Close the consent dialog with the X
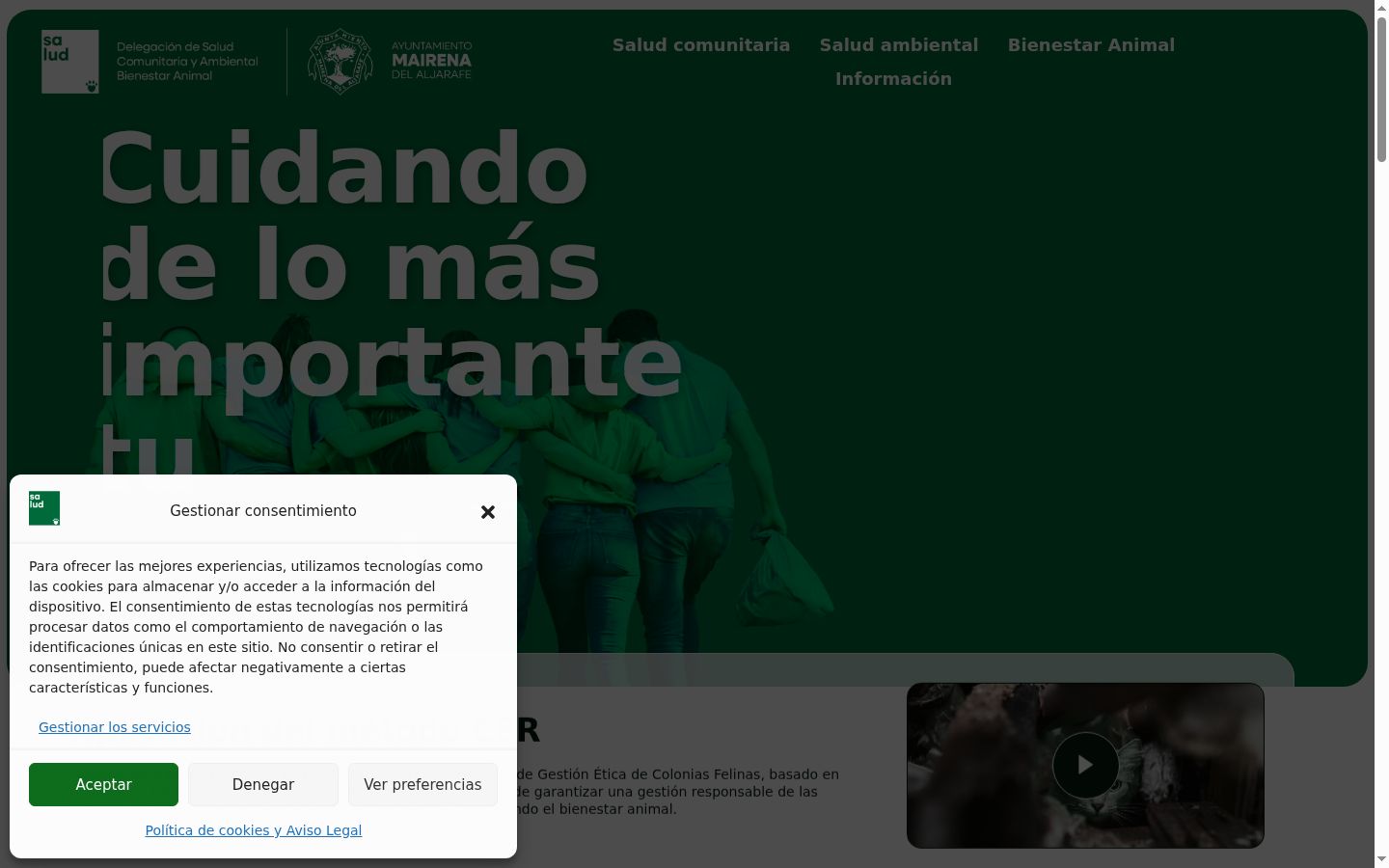1389x868 pixels. (x=488, y=512)
